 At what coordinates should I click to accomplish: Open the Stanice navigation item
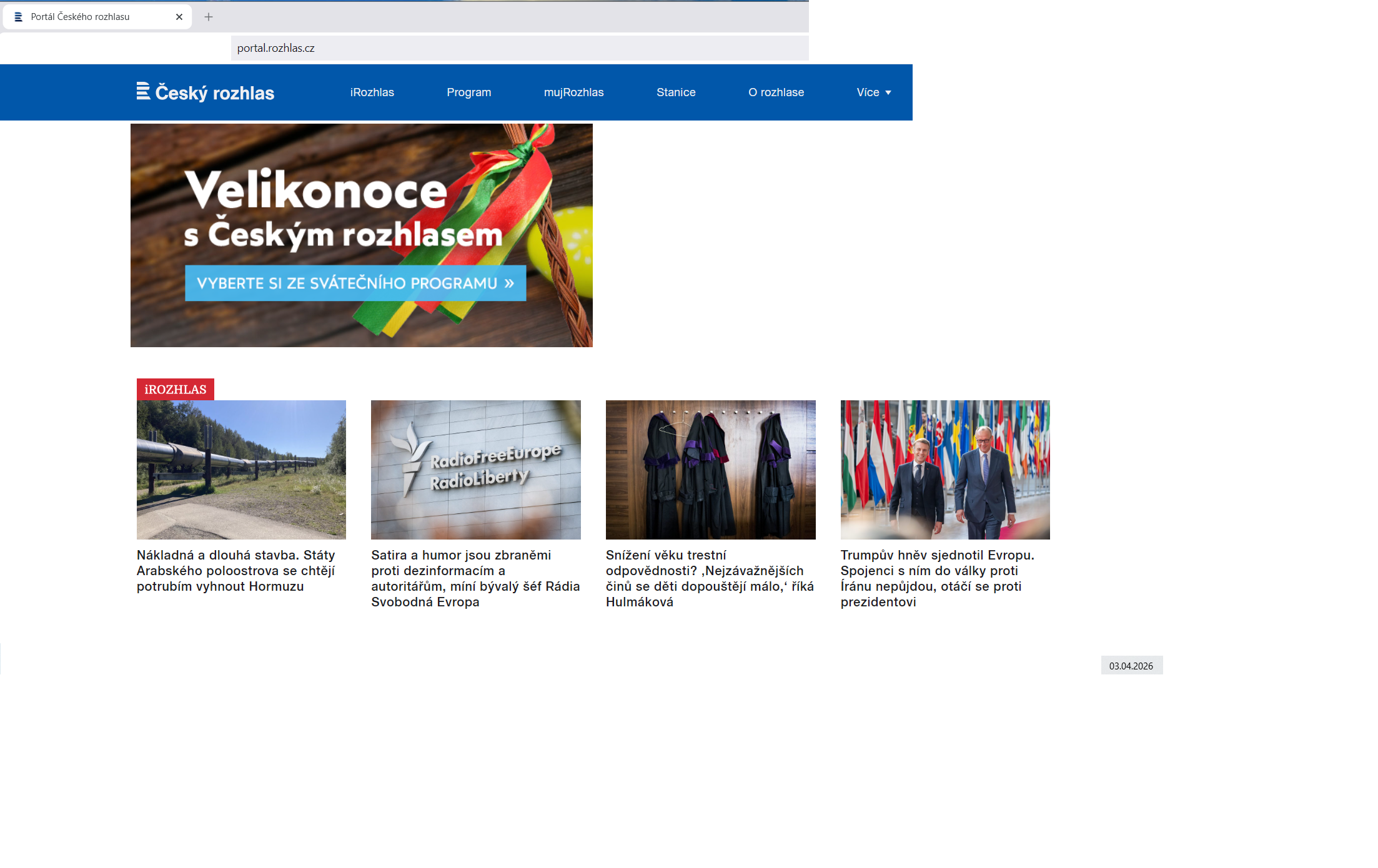(x=676, y=92)
